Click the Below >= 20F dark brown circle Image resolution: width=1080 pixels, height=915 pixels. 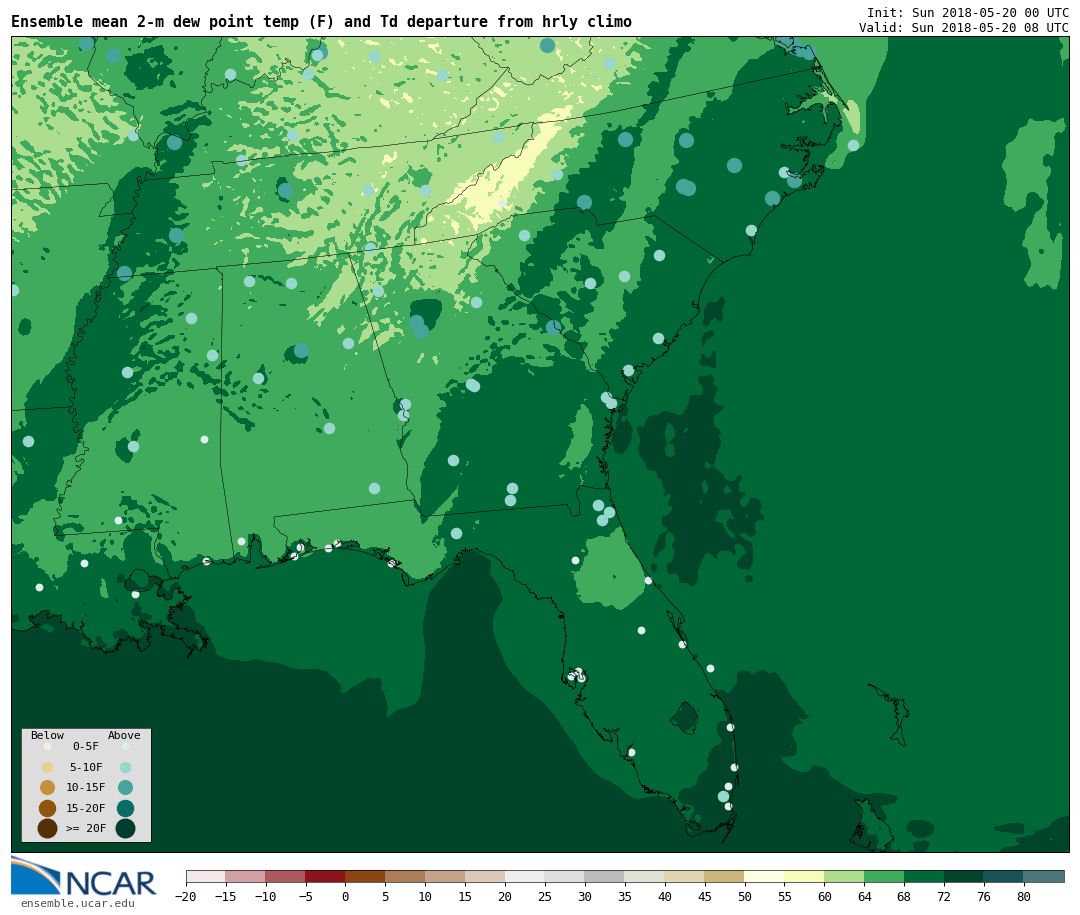click(48, 828)
